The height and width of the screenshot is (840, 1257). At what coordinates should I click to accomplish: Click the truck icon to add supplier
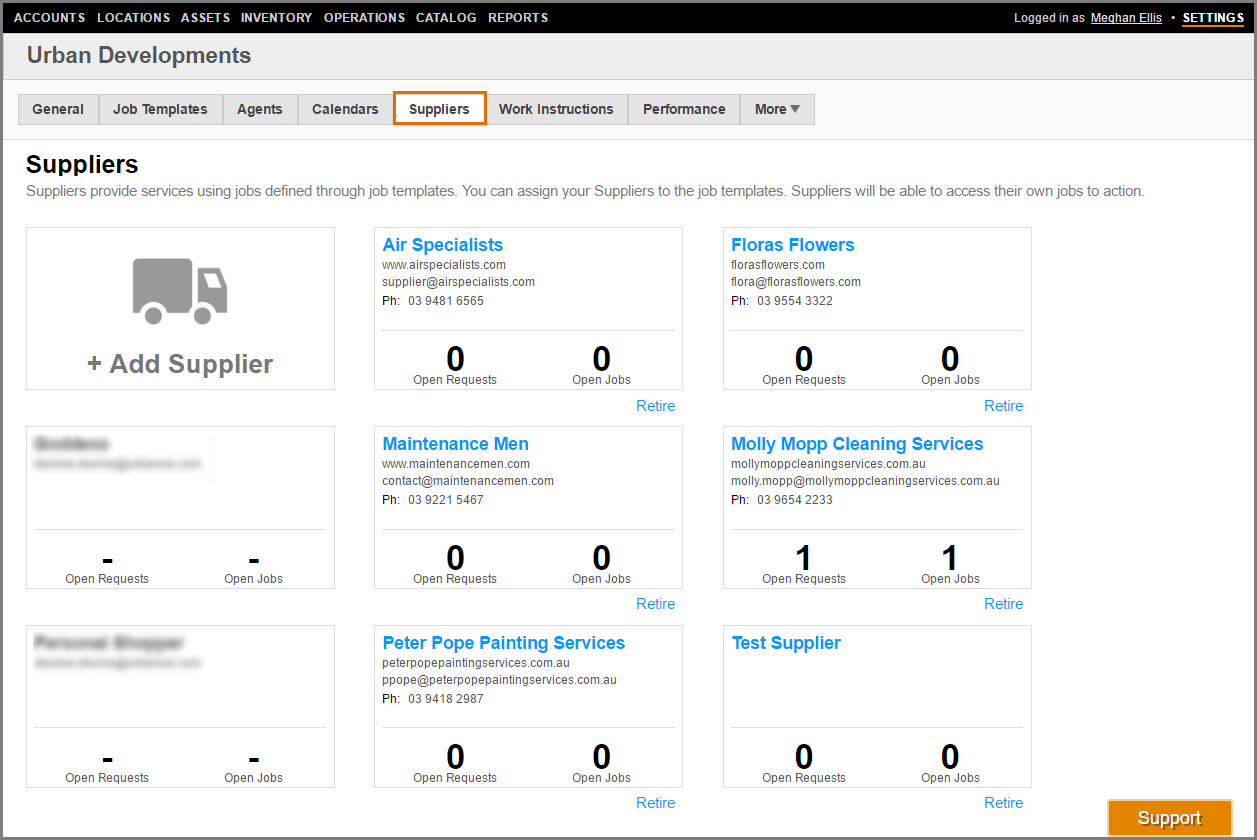pyautogui.click(x=180, y=291)
